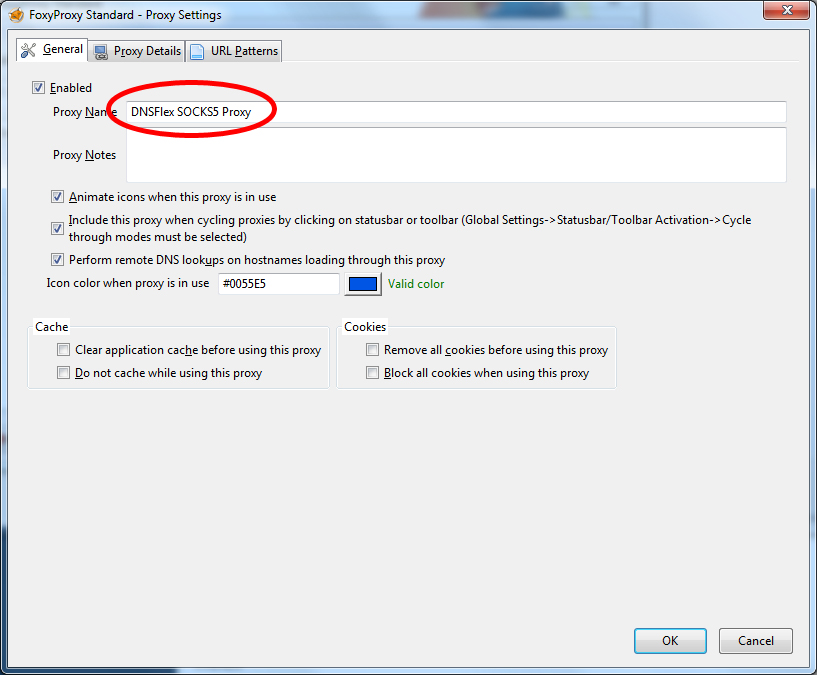Screen dimensions: 817x675
Task: Click the Cookies group heading
Action: 365,327
